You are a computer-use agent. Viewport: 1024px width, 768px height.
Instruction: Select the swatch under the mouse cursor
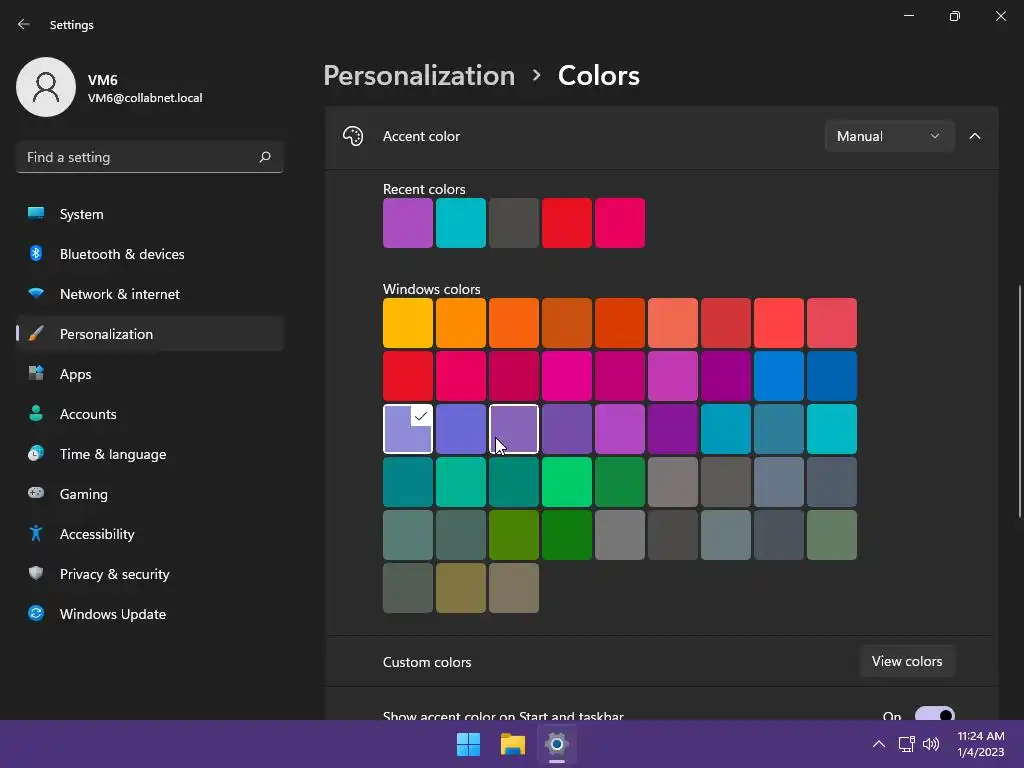click(x=513, y=428)
